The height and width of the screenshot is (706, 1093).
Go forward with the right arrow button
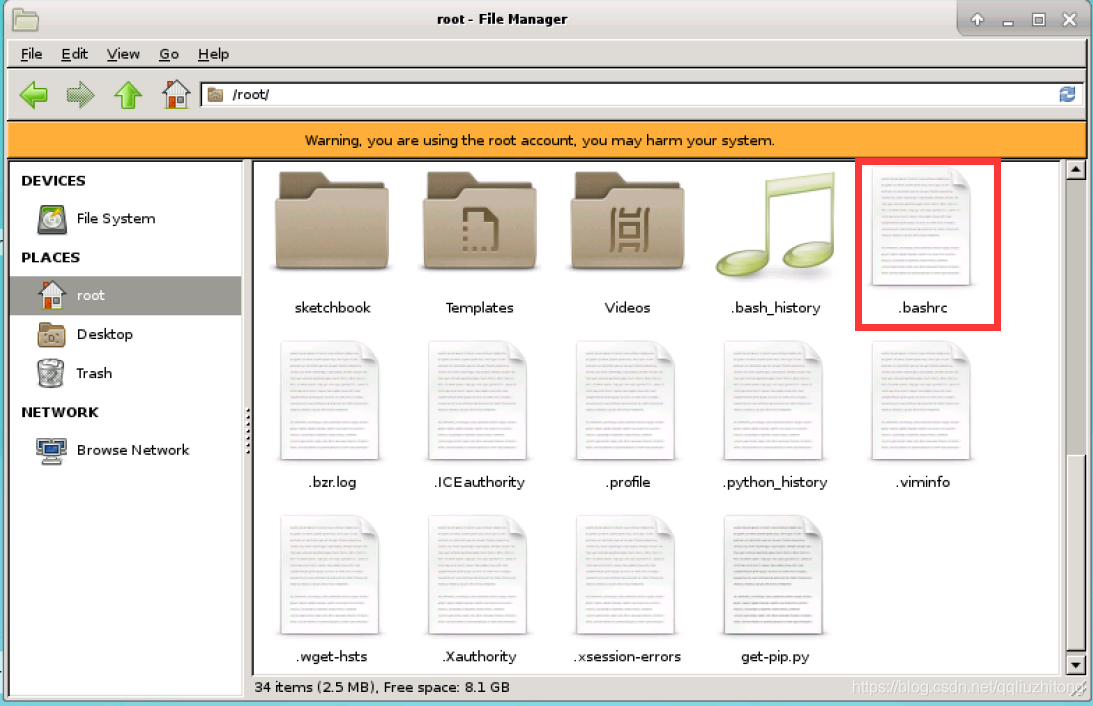[80, 95]
